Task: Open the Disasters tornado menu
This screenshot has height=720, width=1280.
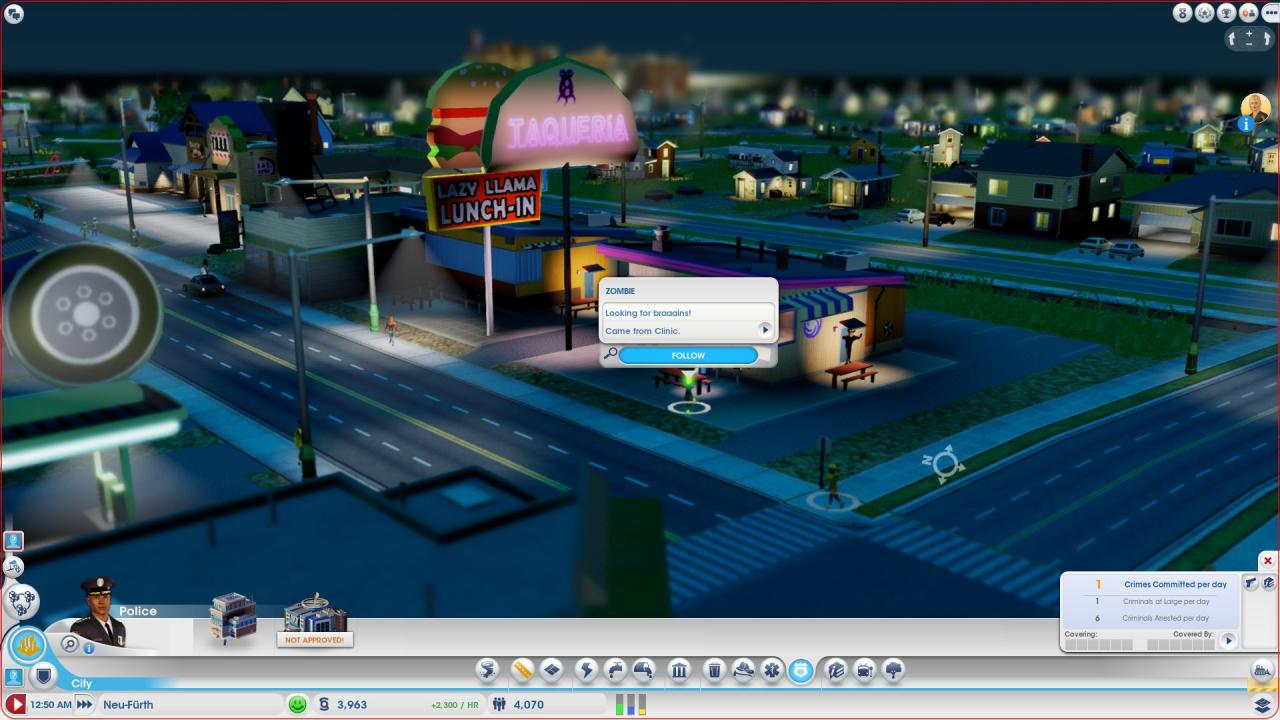Action: [x=487, y=670]
